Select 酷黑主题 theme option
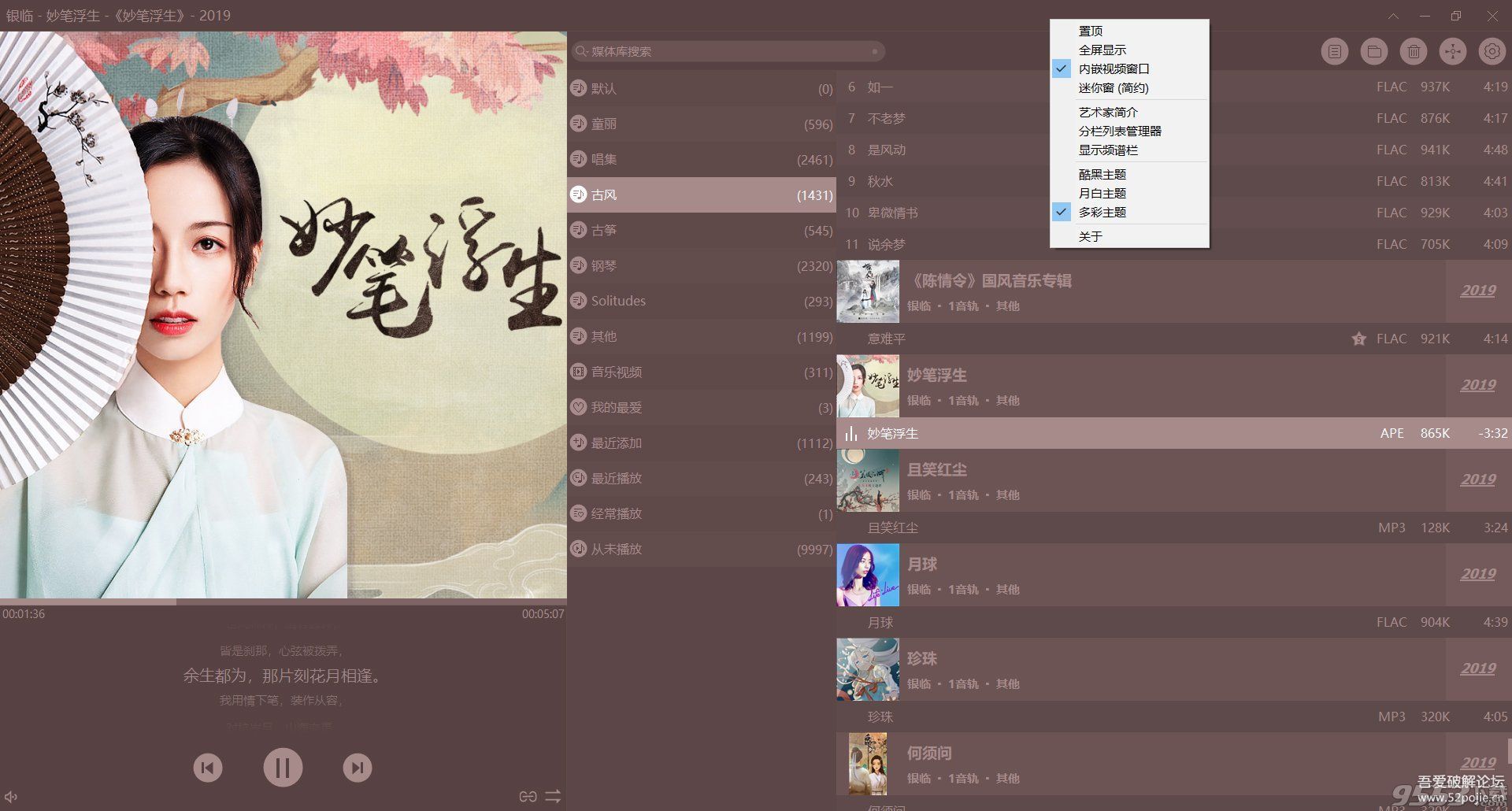 [1130, 174]
